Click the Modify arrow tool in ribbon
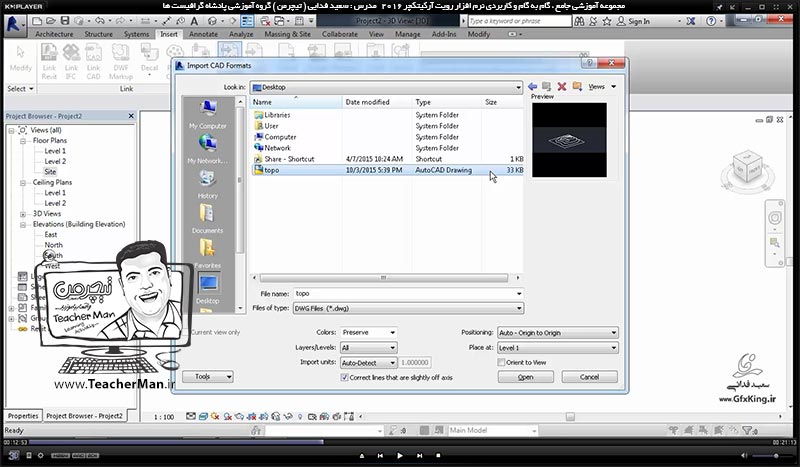Screen dimensions: 800x467 (20, 58)
